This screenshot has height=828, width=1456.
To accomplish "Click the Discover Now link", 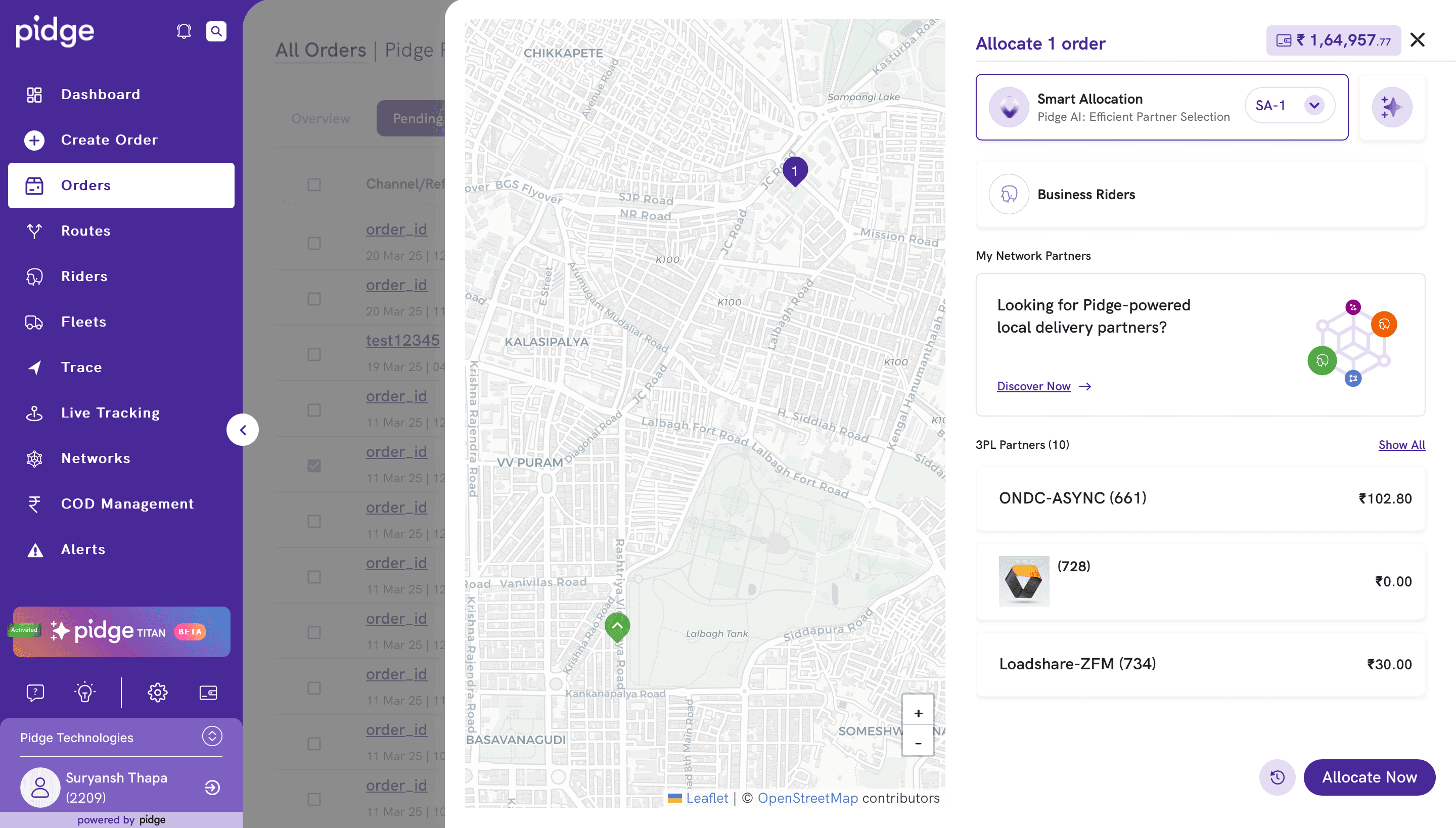I will pos(1033,386).
